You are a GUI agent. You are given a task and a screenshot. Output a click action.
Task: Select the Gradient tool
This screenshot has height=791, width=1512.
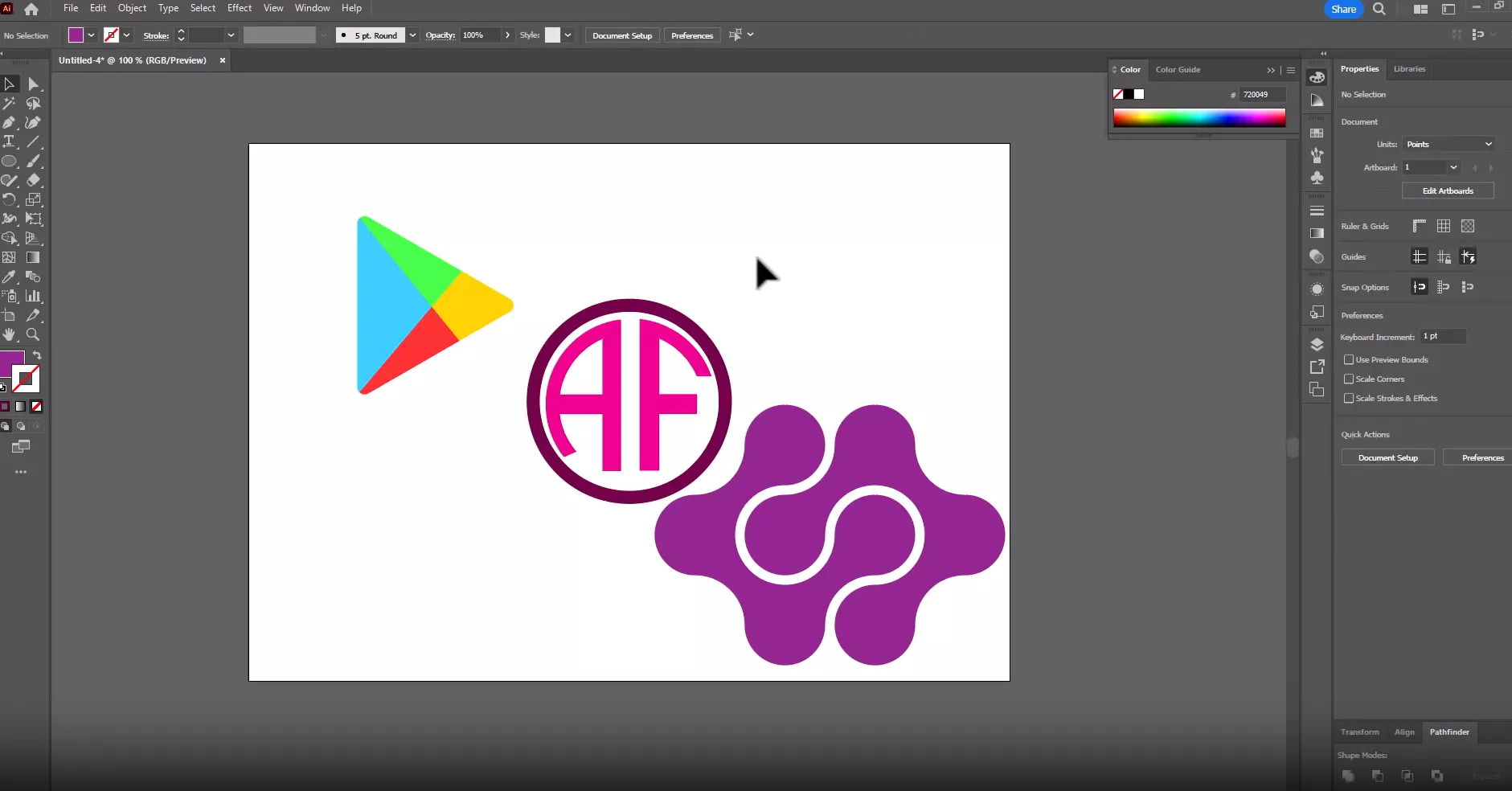click(33, 257)
